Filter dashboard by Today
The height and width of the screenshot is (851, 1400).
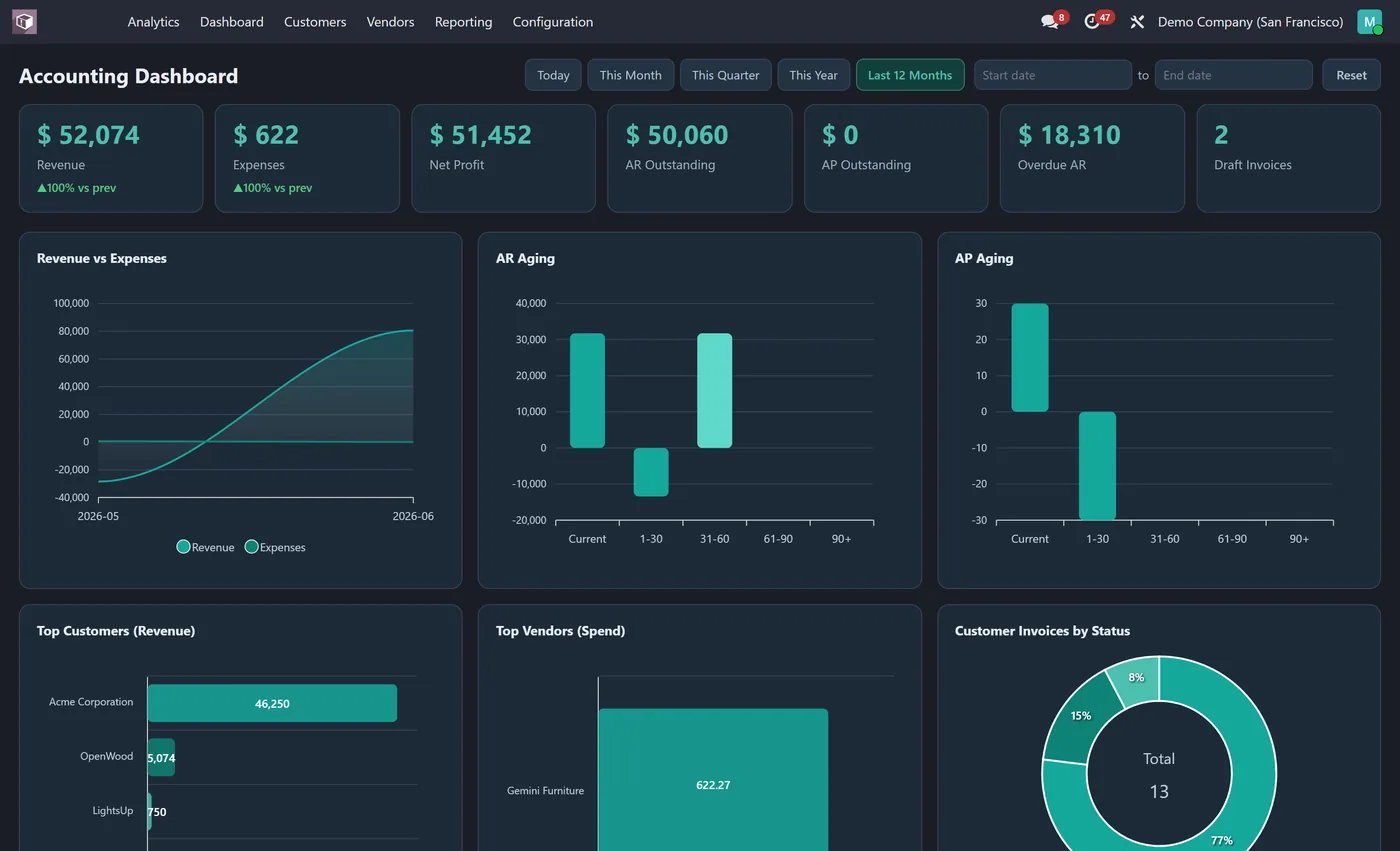553,75
